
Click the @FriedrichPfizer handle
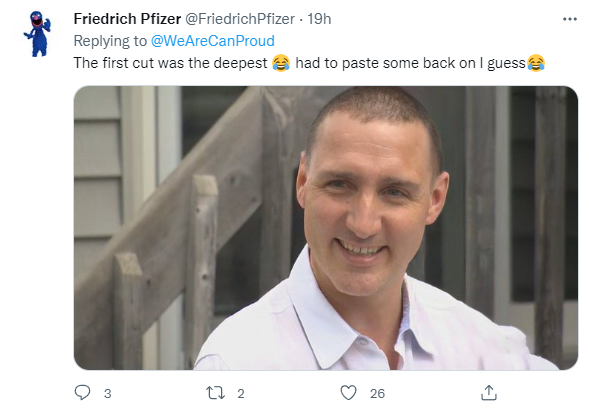[240, 19]
